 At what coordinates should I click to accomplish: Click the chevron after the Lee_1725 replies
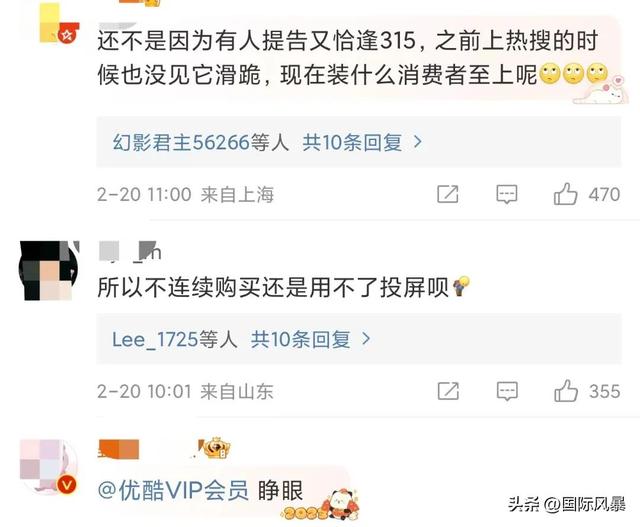[x=366, y=338]
